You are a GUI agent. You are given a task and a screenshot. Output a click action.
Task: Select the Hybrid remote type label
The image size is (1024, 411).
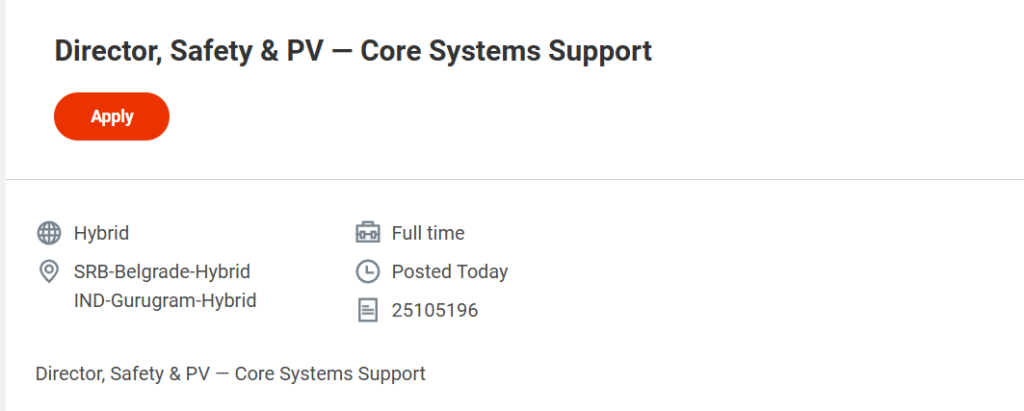[x=101, y=234]
